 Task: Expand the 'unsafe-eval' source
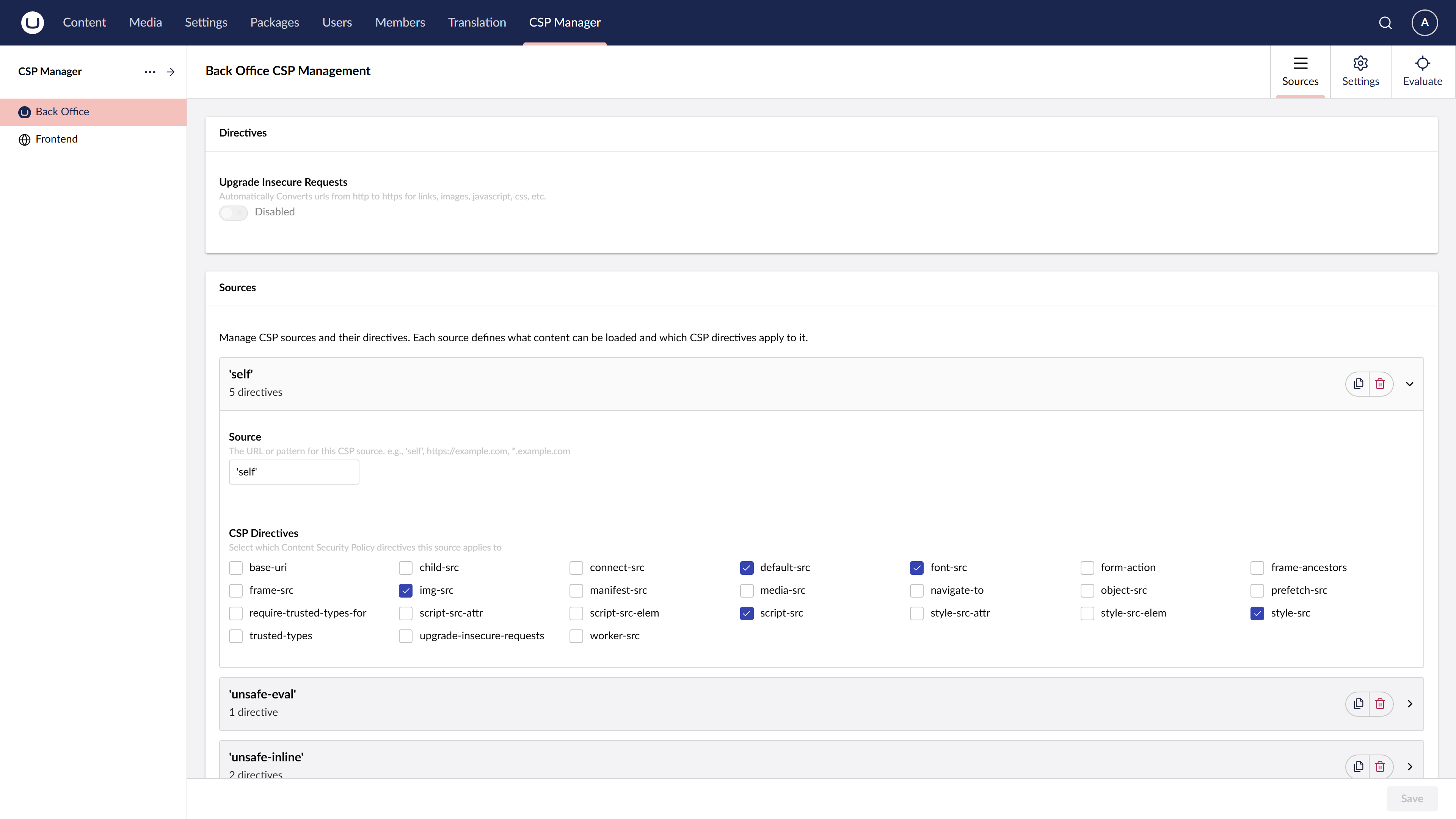1410,704
